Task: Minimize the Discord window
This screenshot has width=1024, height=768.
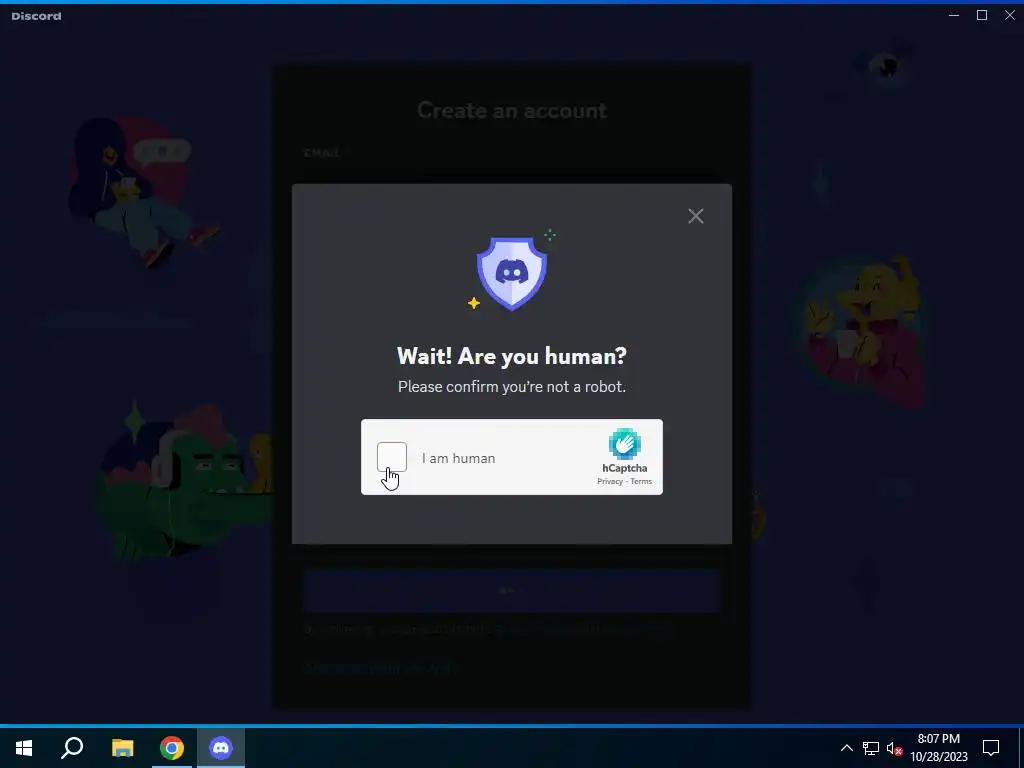Action: [954, 15]
